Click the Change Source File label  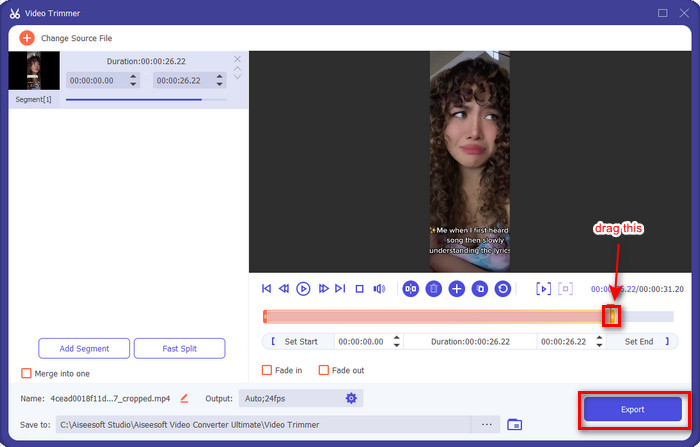(76, 38)
